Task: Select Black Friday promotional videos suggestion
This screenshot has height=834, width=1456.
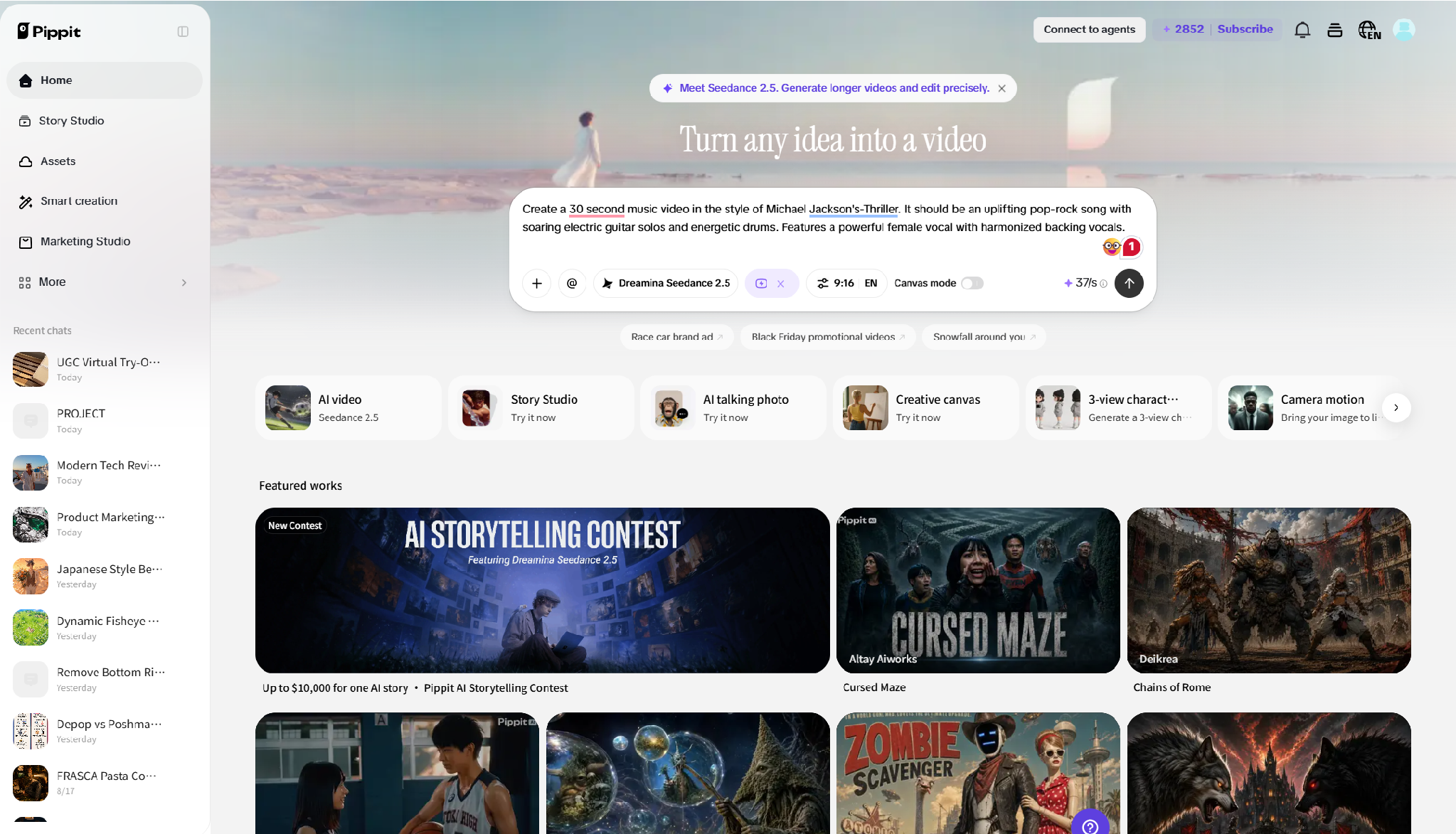Action: [828, 337]
